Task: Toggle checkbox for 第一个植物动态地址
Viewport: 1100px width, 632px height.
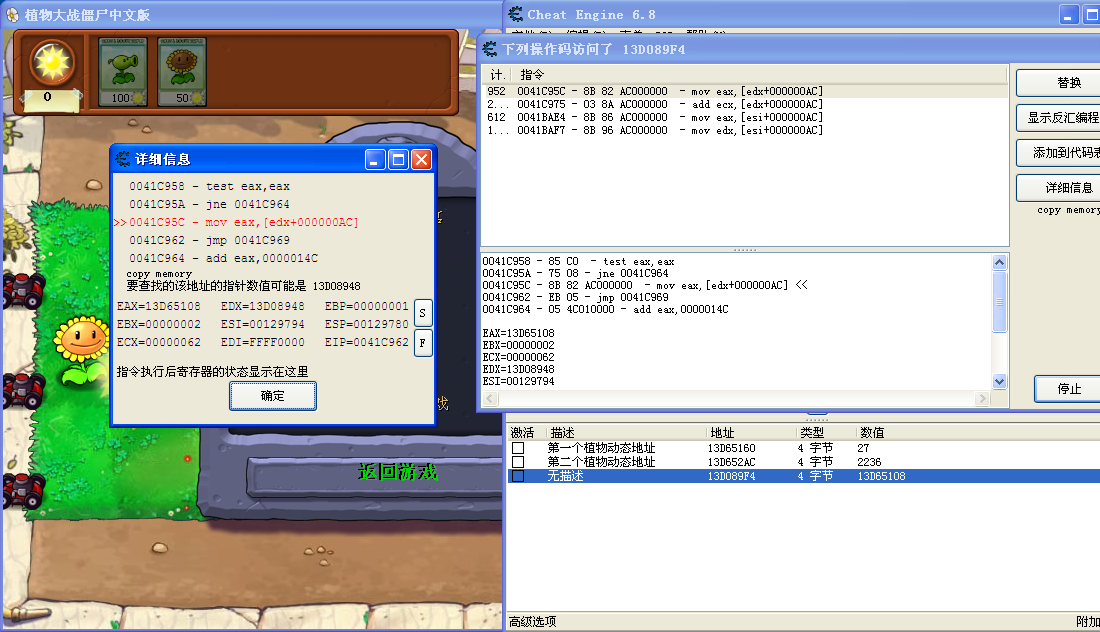Action: click(x=518, y=448)
